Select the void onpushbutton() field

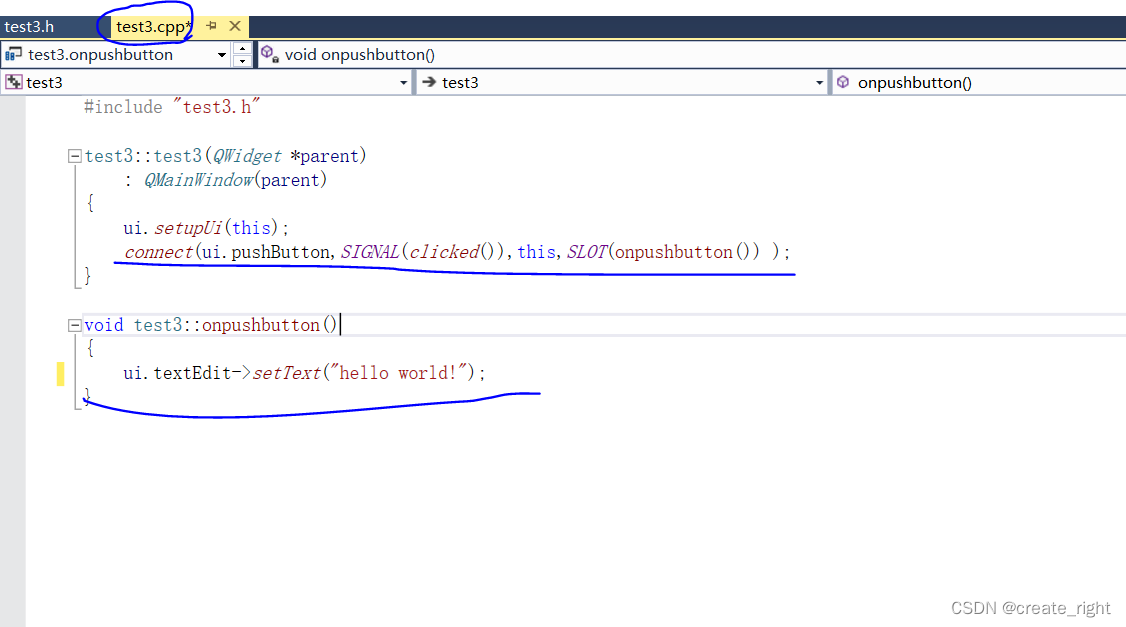click(692, 55)
